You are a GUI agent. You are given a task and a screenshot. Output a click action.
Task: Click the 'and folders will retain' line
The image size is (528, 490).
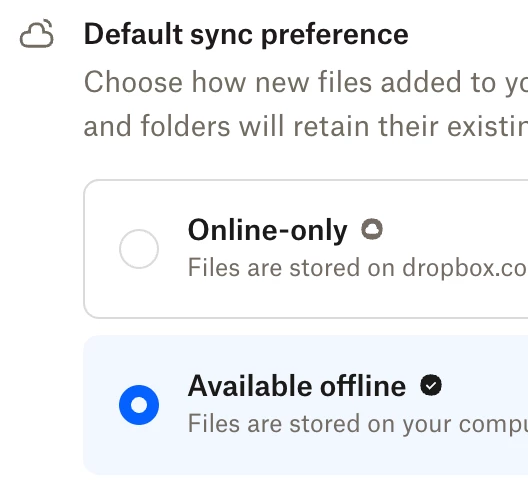306,126
